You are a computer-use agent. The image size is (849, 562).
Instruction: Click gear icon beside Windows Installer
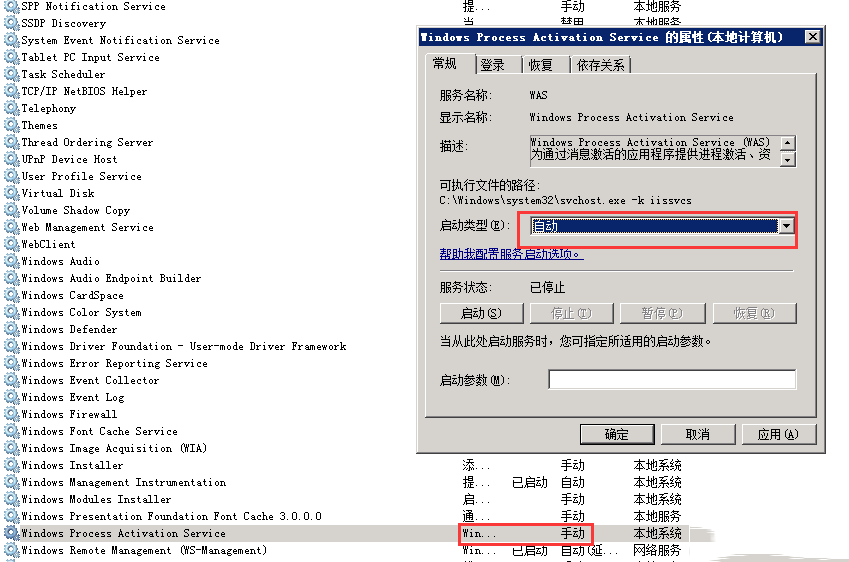tap(11, 465)
